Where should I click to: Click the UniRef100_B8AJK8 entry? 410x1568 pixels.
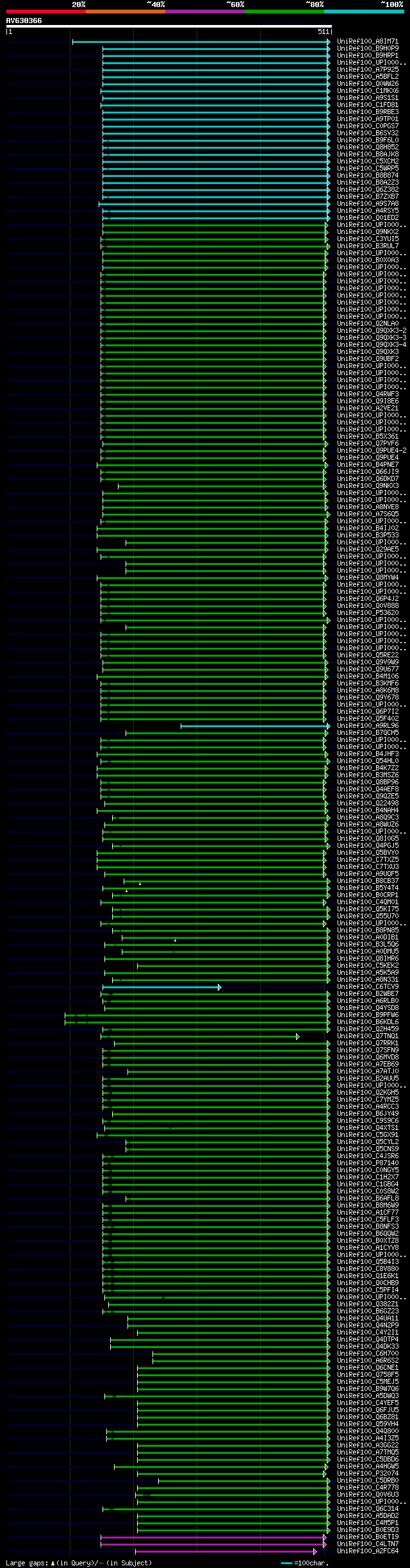tap(368, 155)
